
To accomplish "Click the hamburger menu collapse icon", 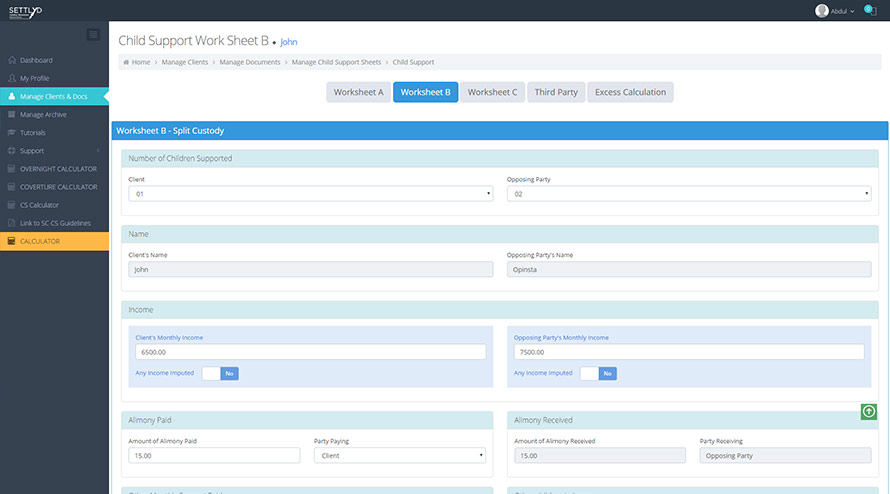I will [93, 35].
